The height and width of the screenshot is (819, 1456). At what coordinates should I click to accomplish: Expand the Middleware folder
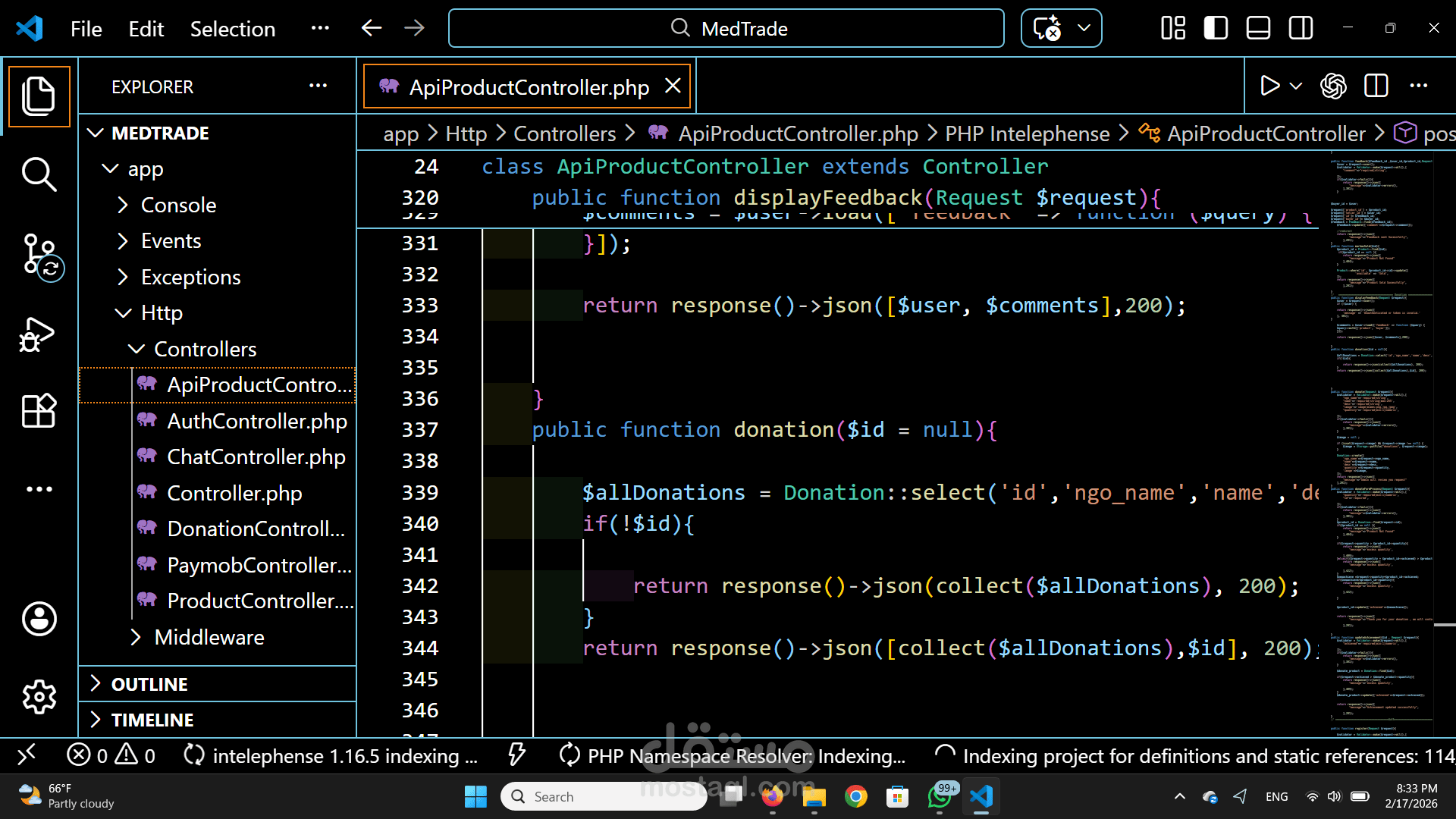point(209,637)
